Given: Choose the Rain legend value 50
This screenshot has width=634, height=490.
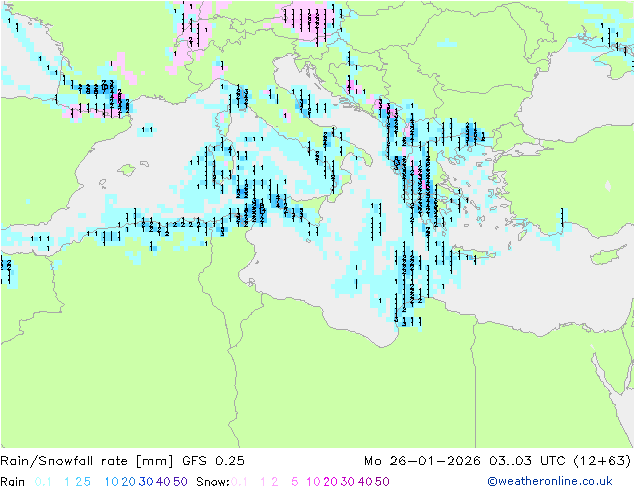Looking at the screenshot, I should [180, 482].
